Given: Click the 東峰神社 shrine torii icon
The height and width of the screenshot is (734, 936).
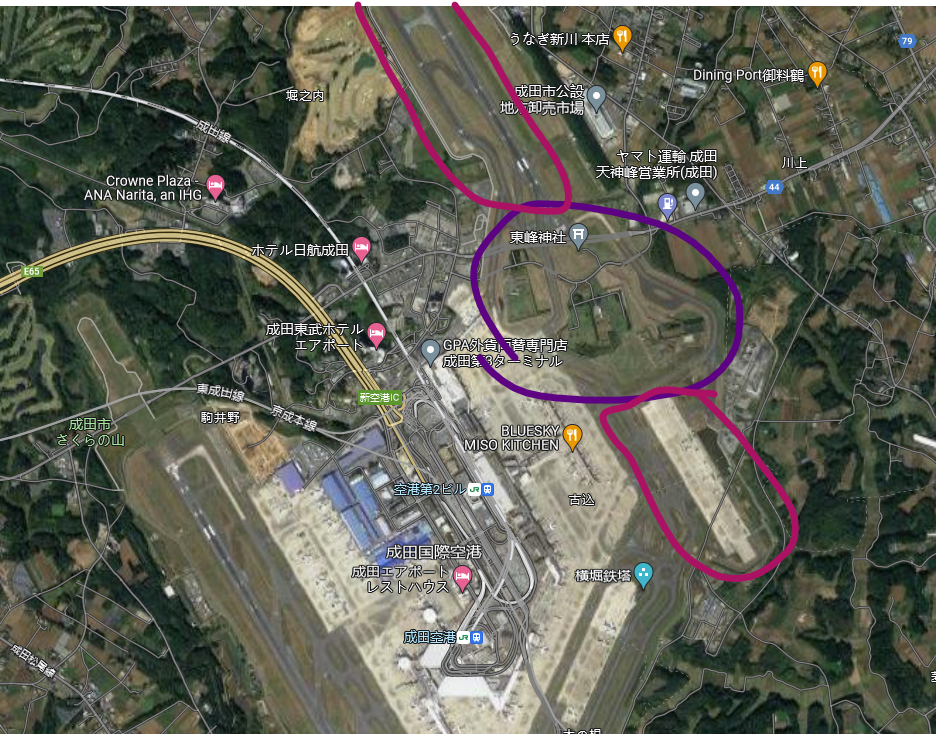Looking at the screenshot, I should 578,236.
